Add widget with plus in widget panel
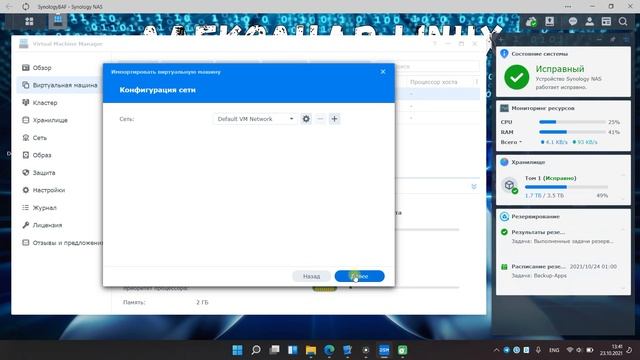 pyautogui.click(x=501, y=40)
